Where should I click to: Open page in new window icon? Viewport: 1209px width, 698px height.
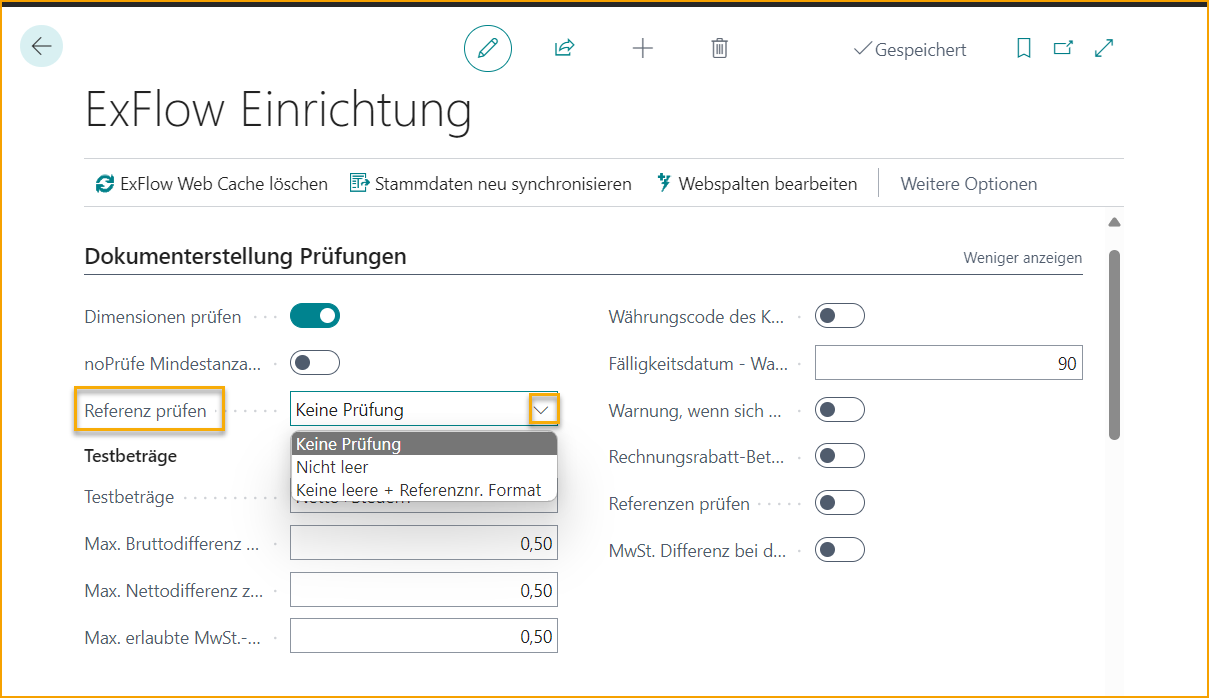pos(1062,46)
